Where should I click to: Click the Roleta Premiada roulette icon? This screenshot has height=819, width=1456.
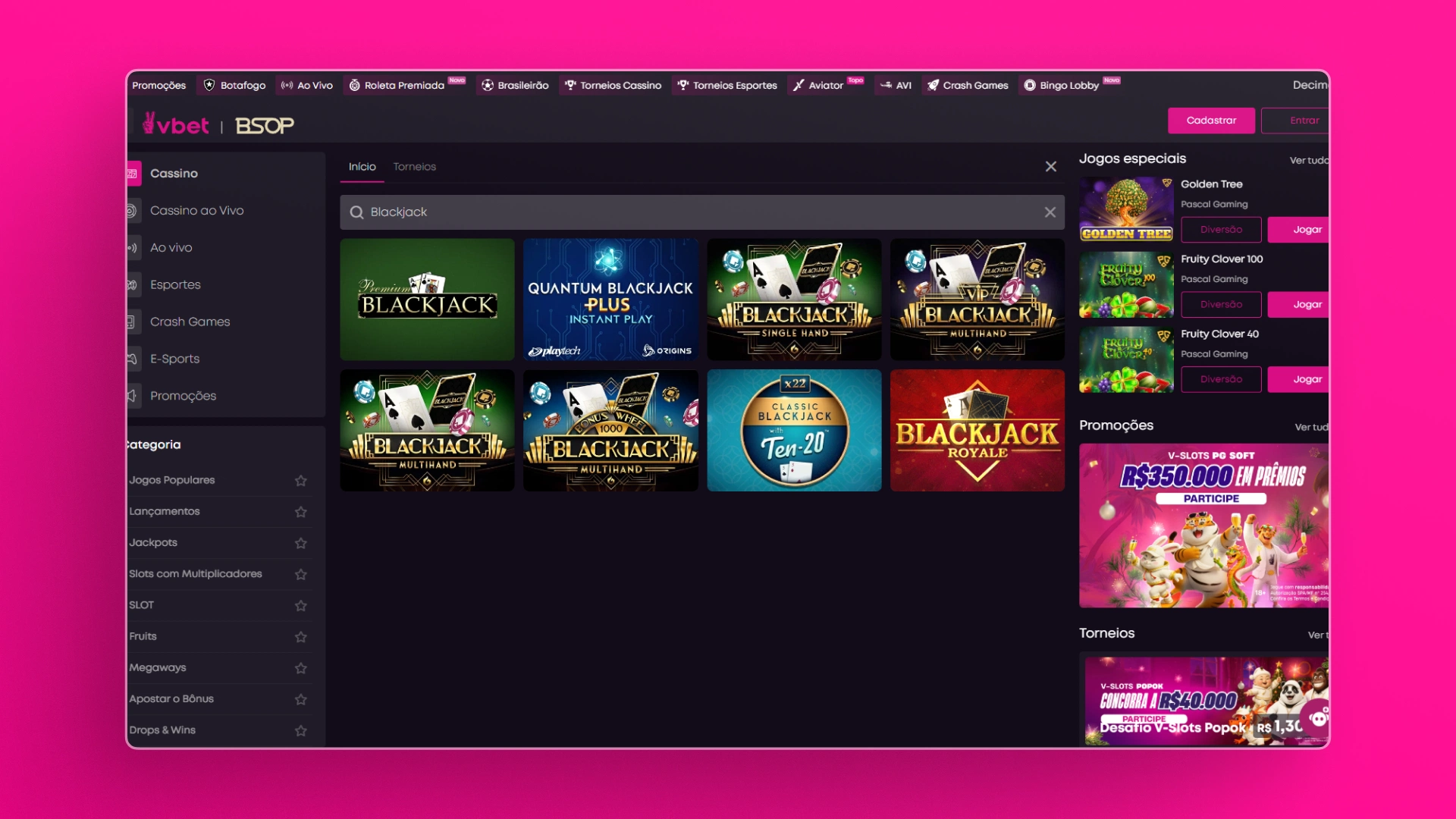(x=353, y=85)
